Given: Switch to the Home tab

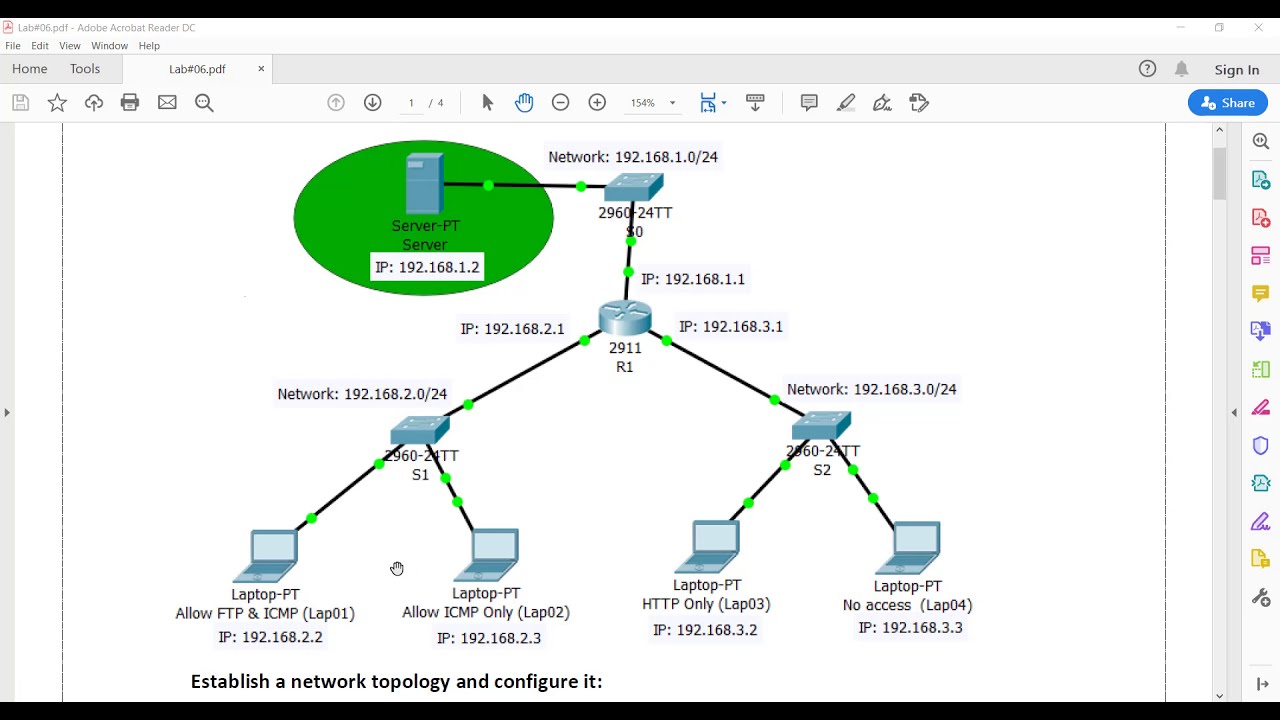Looking at the screenshot, I should pyautogui.click(x=30, y=69).
